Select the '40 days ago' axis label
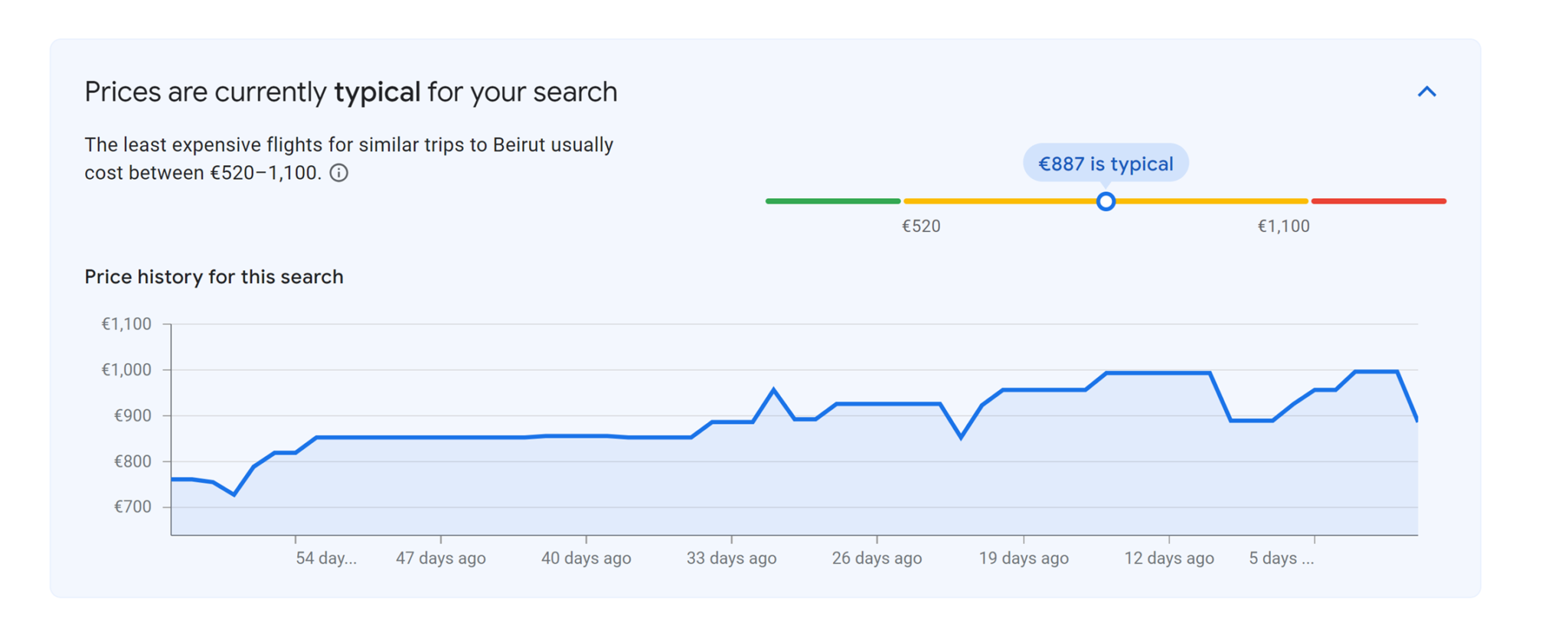Viewport: 1568px width, 622px height. [586, 558]
